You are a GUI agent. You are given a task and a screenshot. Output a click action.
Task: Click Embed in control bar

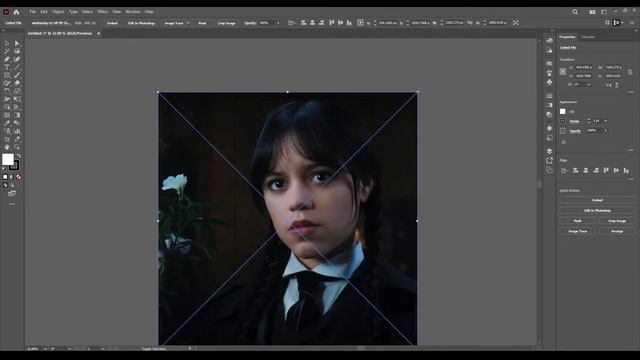click(x=112, y=23)
